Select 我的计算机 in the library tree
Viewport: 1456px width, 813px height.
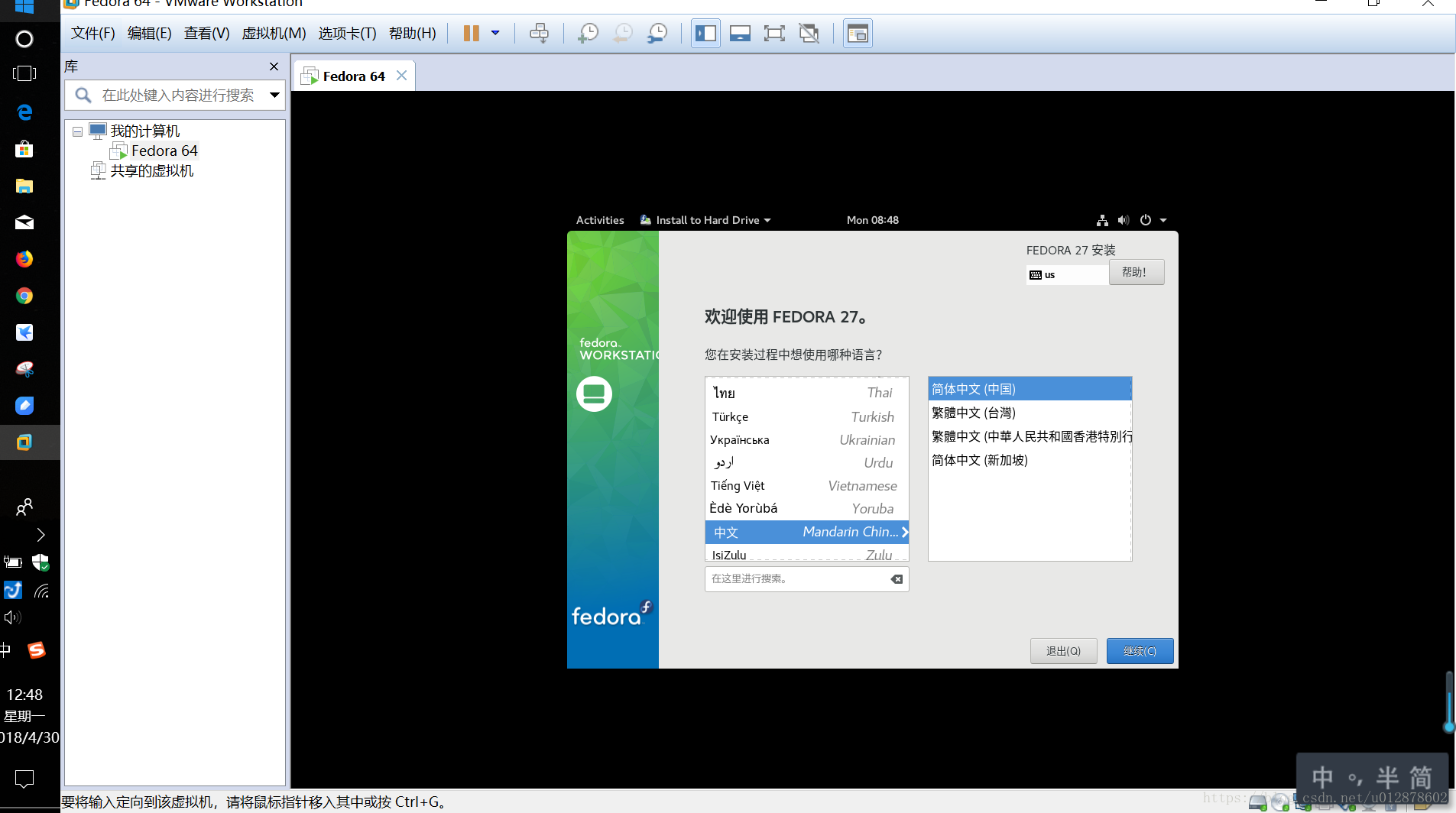click(145, 131)
